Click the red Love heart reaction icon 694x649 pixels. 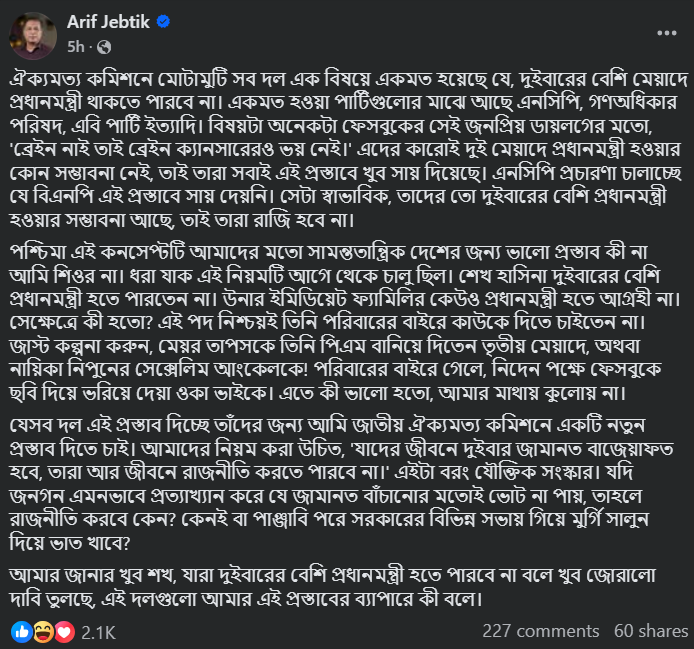(x=64, y=632)
